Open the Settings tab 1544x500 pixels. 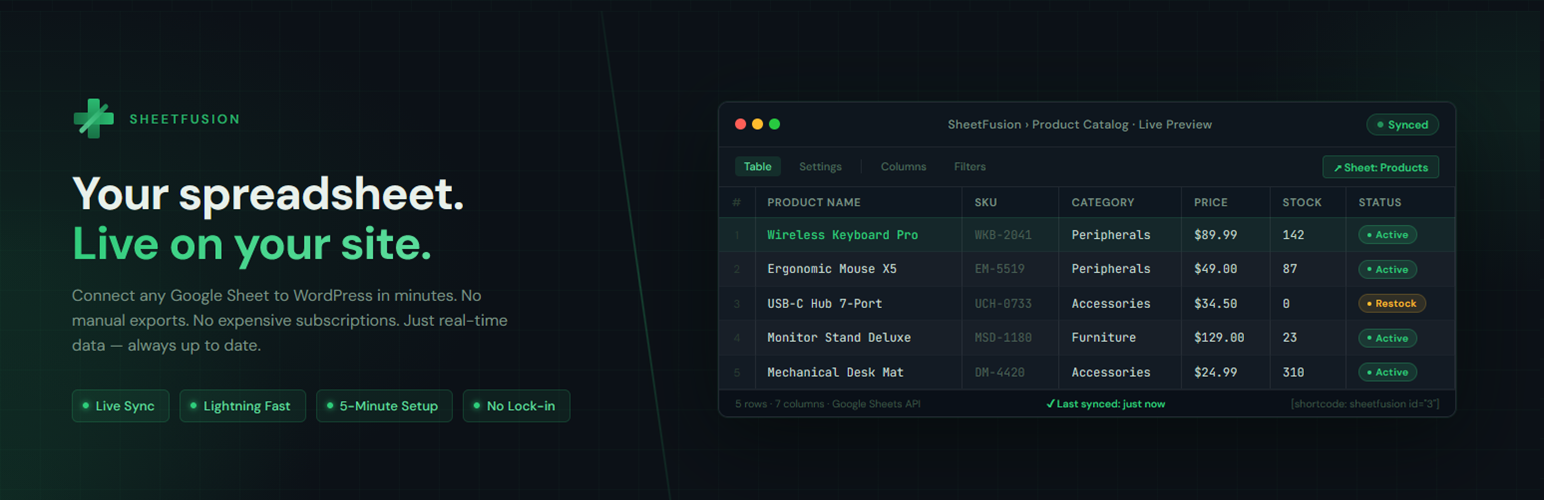[x=820, y=167]
